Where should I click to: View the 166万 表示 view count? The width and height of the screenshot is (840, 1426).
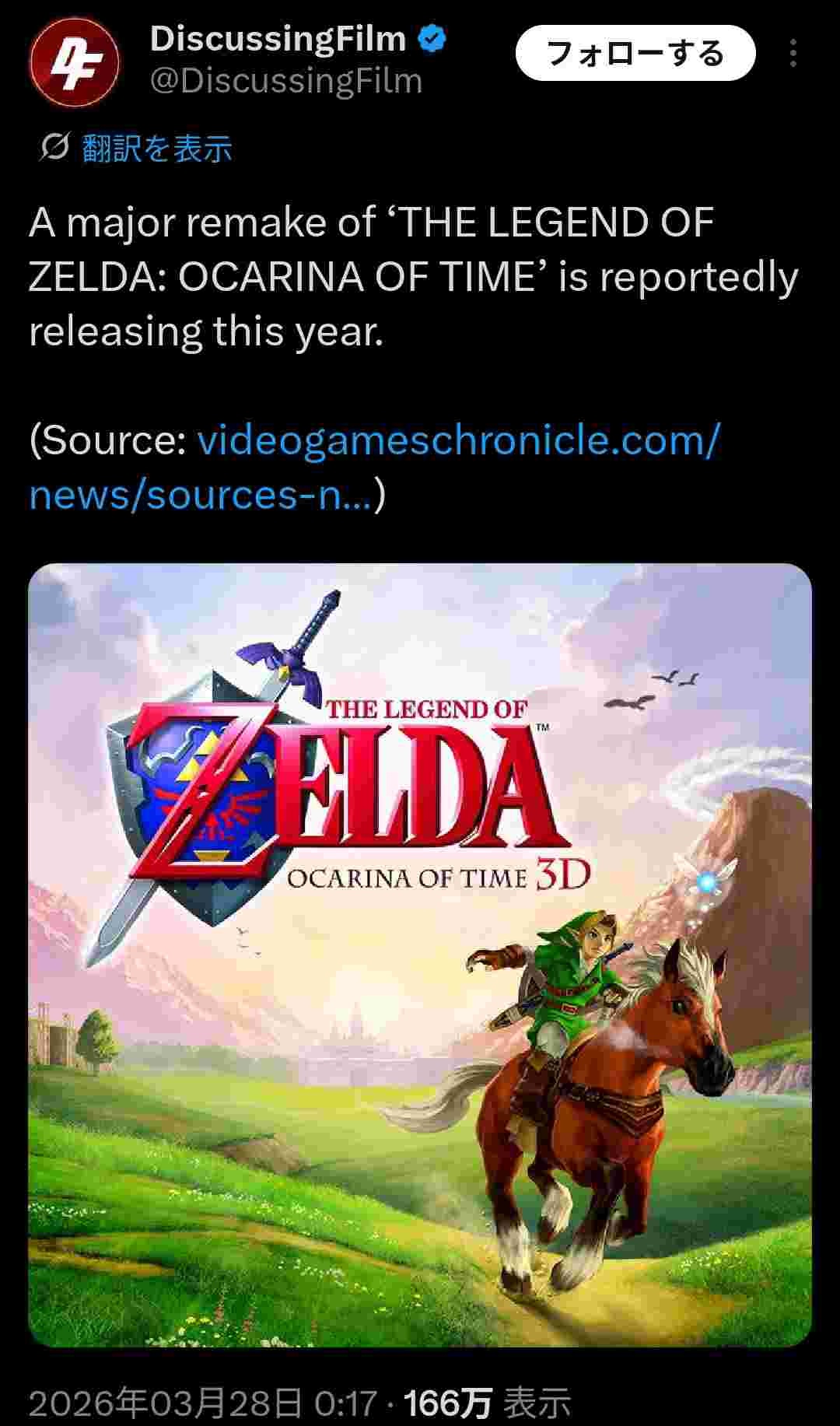[x=488, y=1403]
